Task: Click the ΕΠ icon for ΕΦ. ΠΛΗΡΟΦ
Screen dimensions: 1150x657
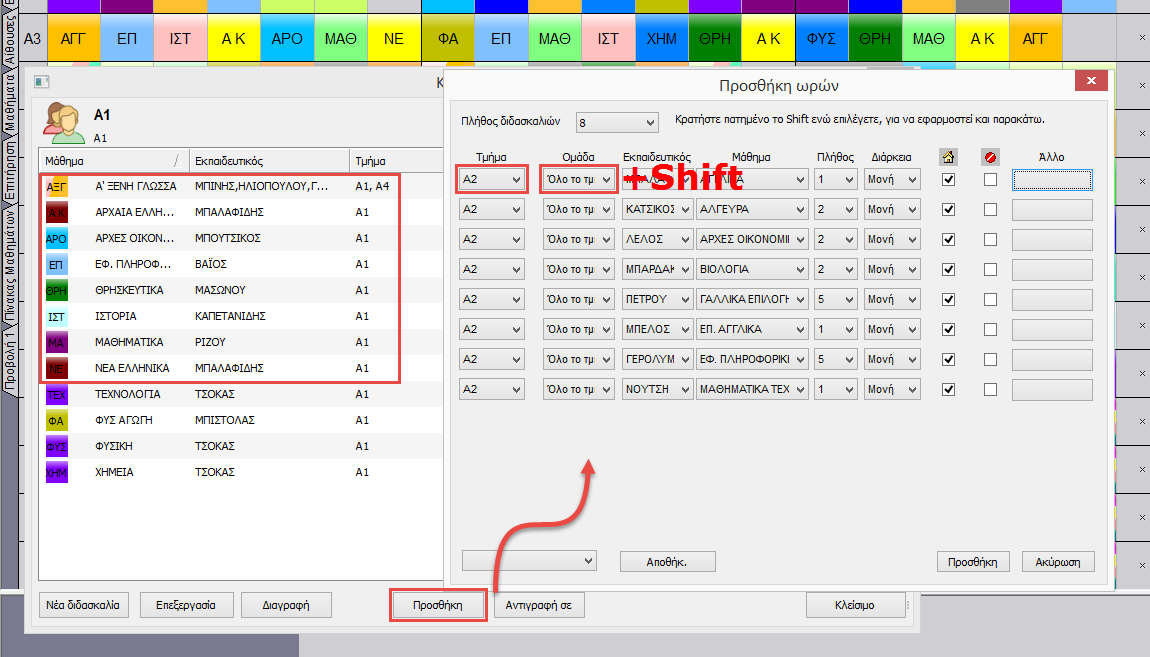Action: coord(57,264)
